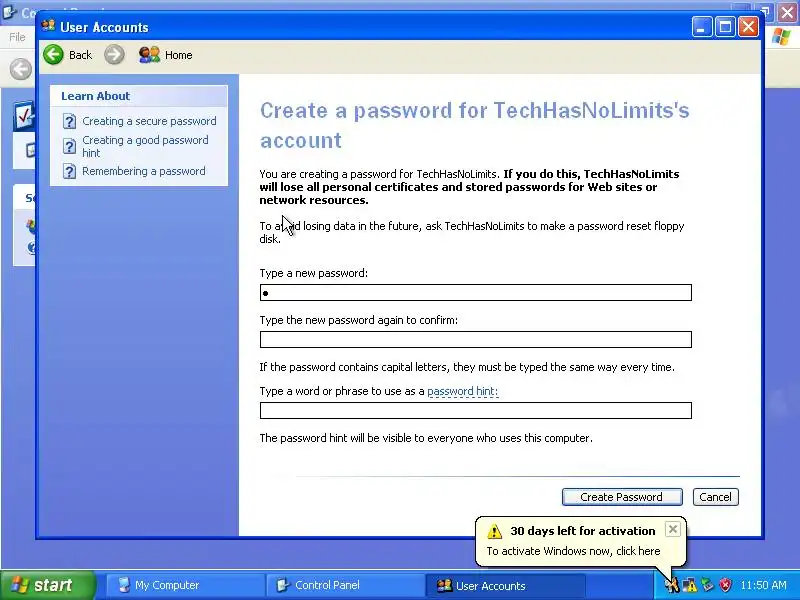The image size is (800, 600).
Task: Dismiss the activation balloon with its X
Action: pos(672,529)
